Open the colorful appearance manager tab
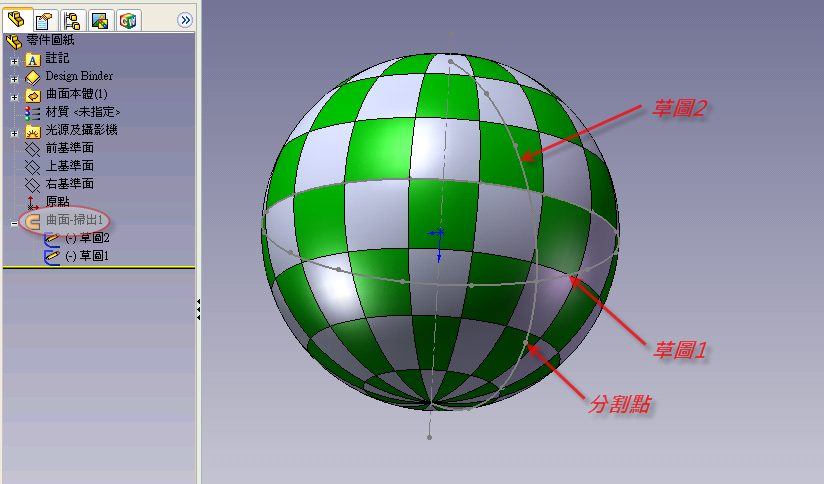Viewport: 824px width, 484px height. (x=128, y=20)
